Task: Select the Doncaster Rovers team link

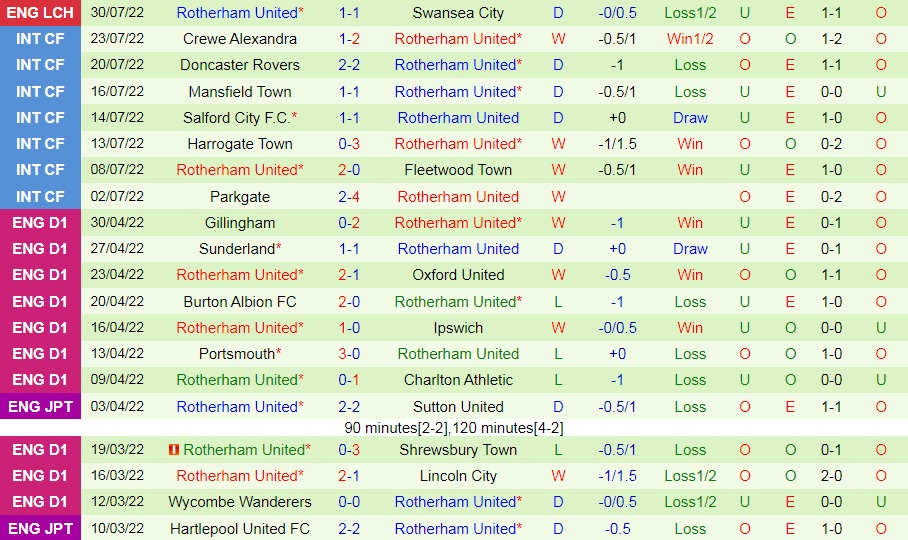Action: tap(240, 65)
